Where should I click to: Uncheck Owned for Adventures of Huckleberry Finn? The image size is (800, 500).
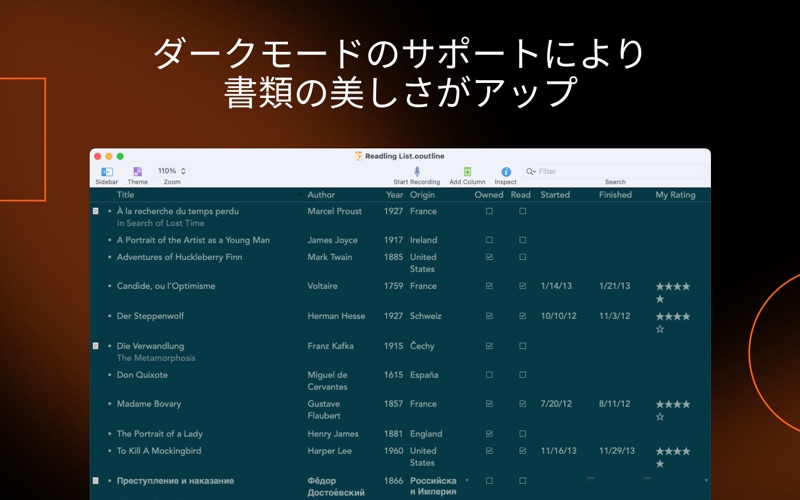489,257
